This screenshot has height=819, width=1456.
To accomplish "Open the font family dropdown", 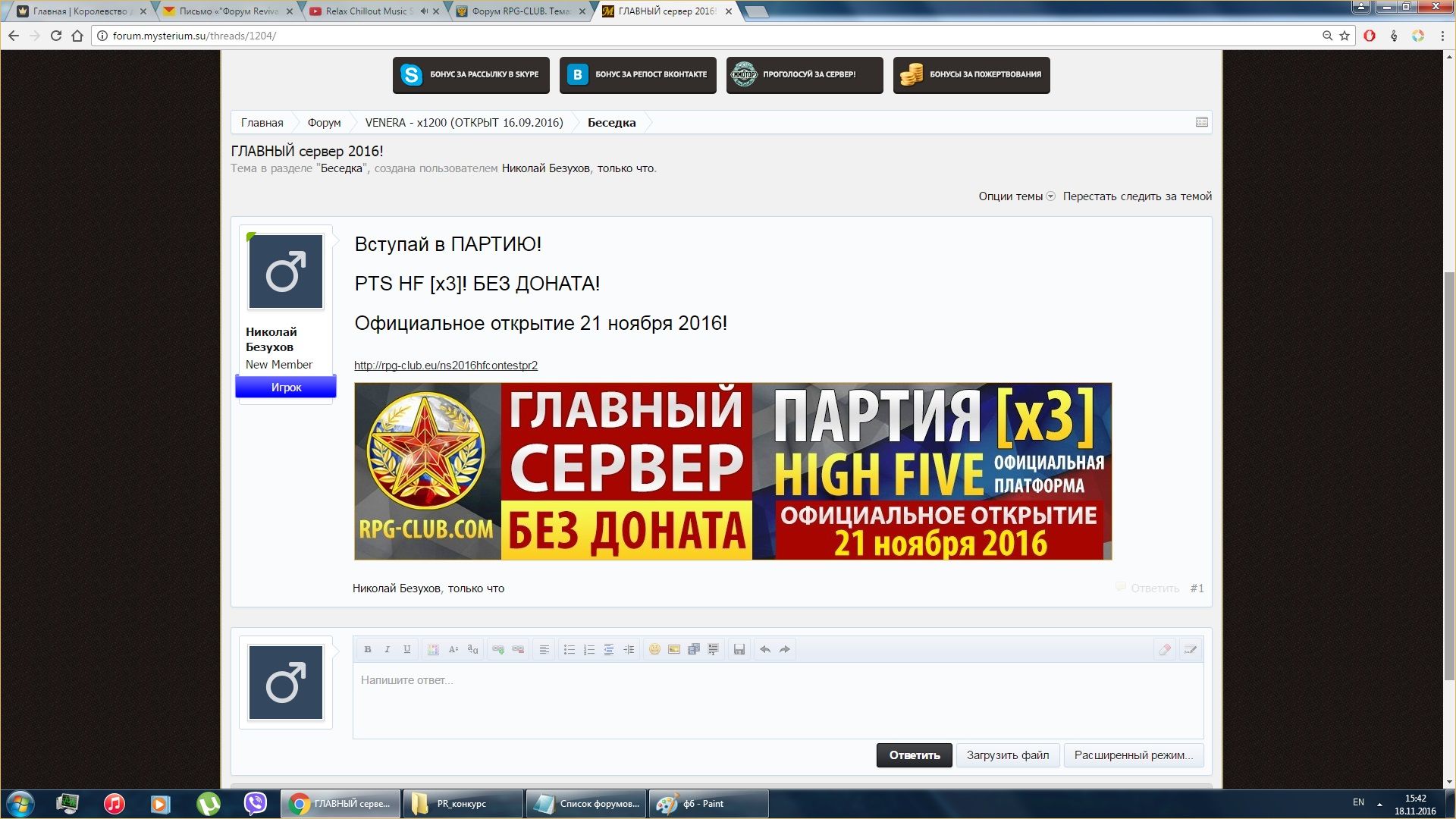I will [472, 649].
